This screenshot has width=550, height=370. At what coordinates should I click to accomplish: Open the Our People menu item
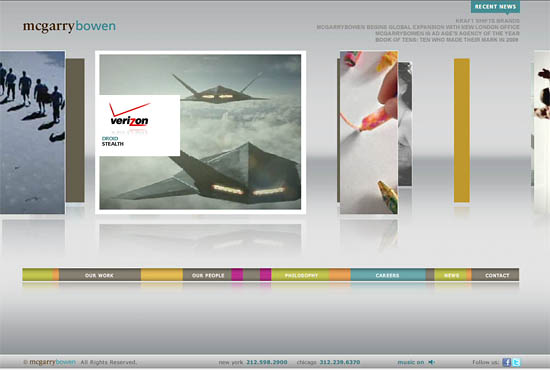[208, 275]
